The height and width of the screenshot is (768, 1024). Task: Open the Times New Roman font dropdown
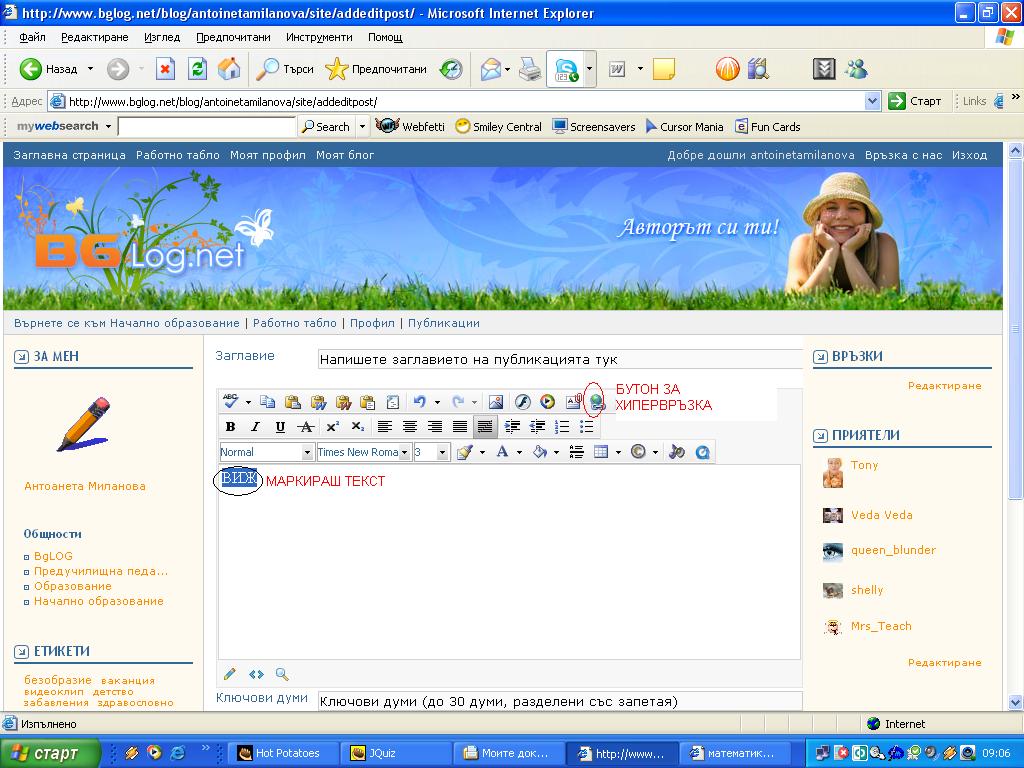363,452
